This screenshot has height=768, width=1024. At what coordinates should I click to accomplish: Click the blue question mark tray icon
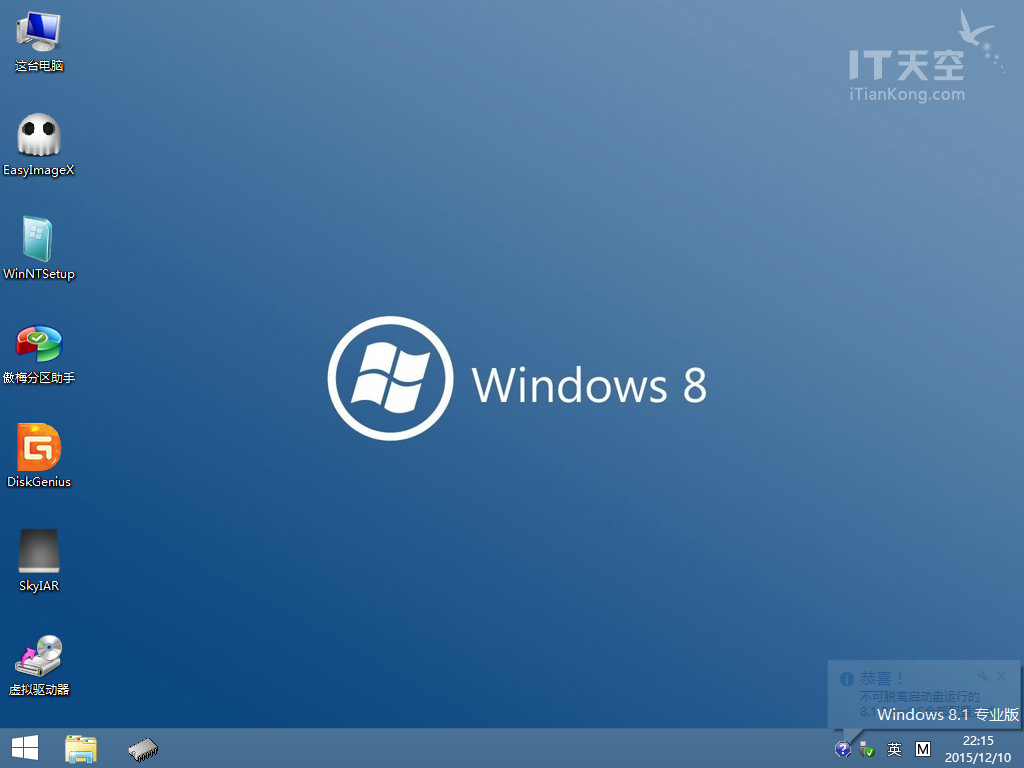point(842,749)
